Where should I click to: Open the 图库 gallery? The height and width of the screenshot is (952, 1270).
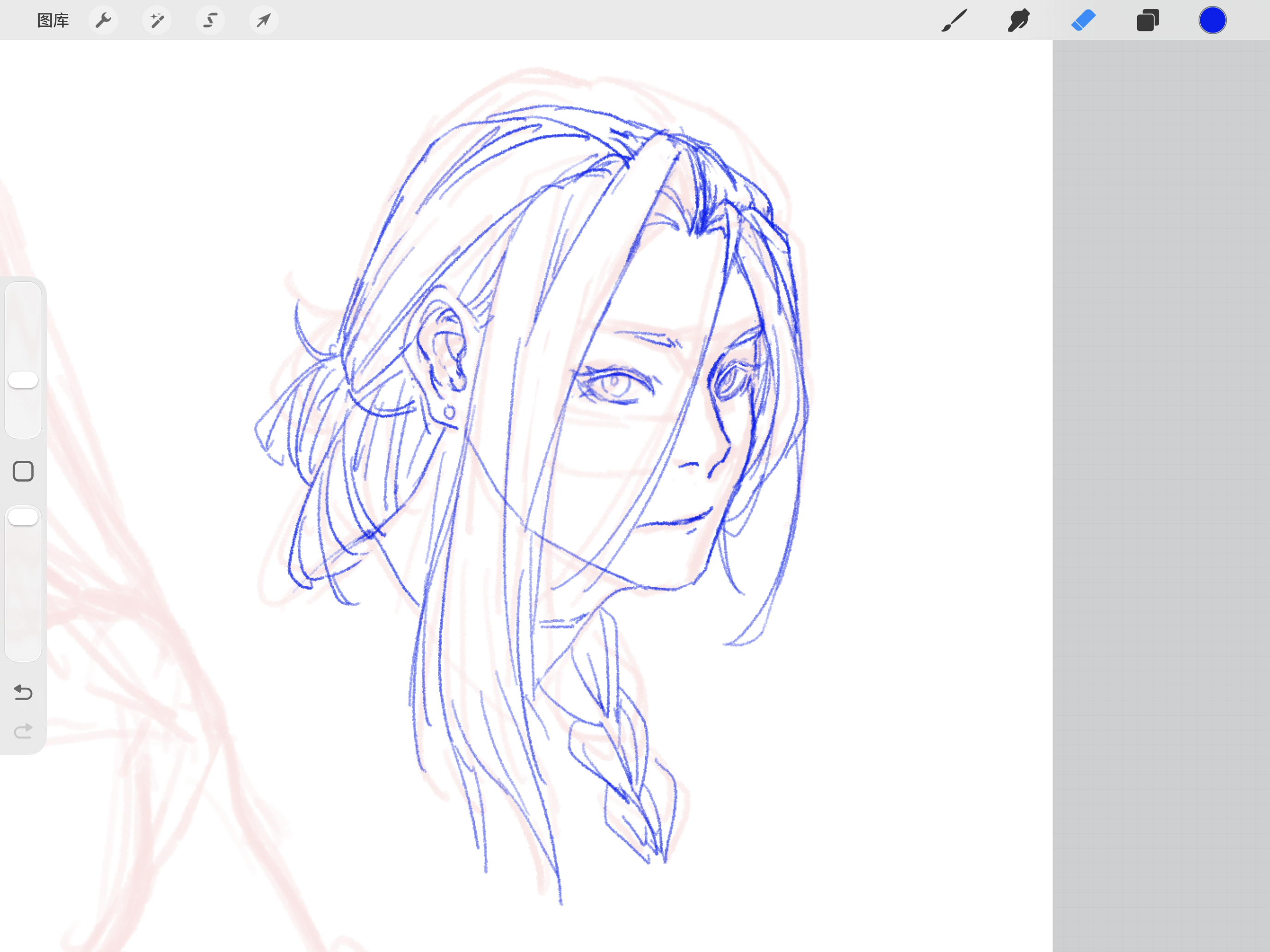tap(53, 21)
